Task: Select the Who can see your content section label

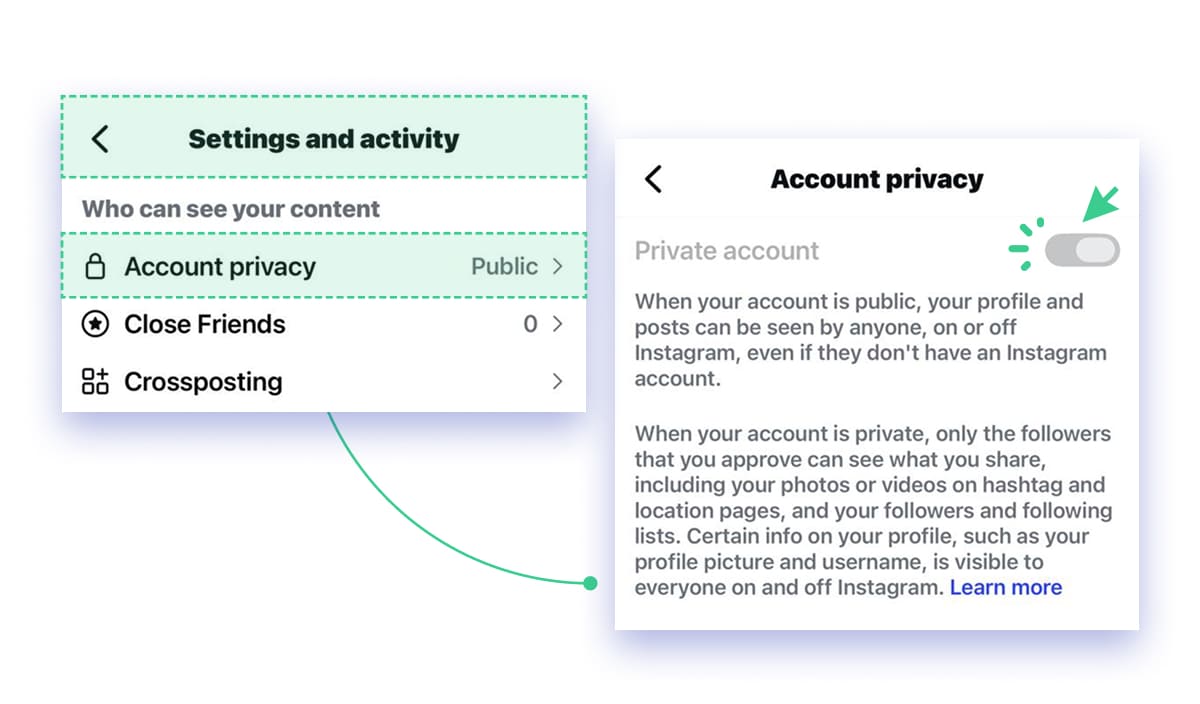Action: click(230, 208)
